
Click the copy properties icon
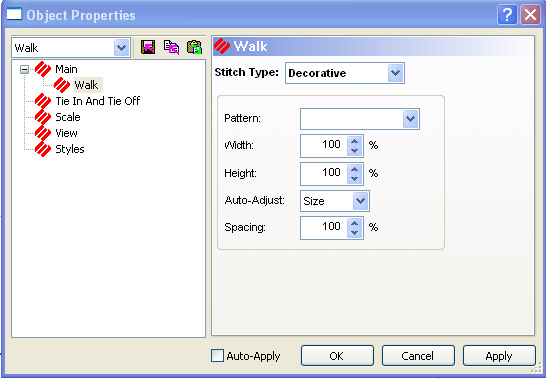(171, 47)
